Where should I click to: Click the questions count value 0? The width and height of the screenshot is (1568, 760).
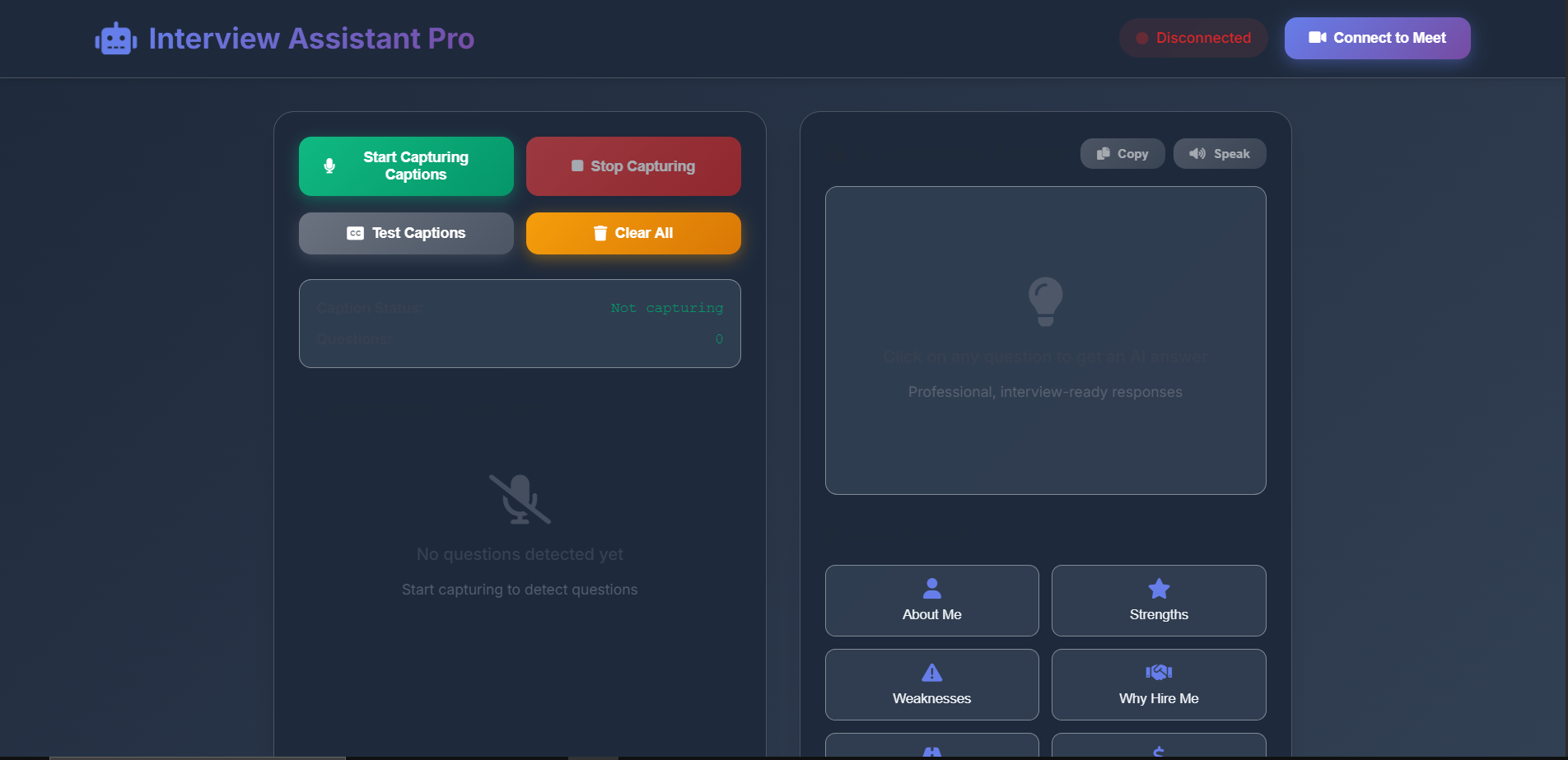(719, 339)
